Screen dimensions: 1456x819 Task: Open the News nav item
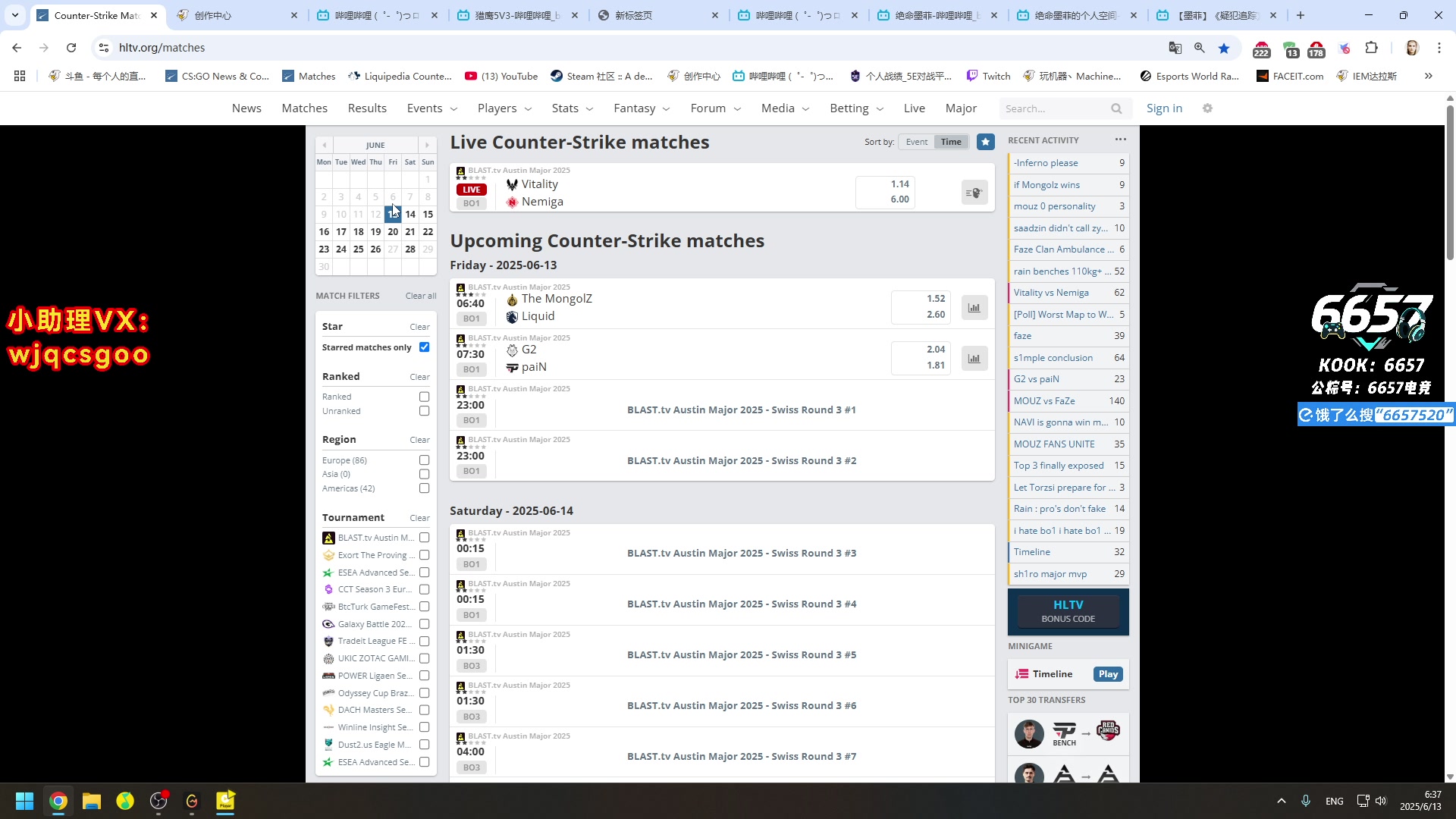click(246, 108)
